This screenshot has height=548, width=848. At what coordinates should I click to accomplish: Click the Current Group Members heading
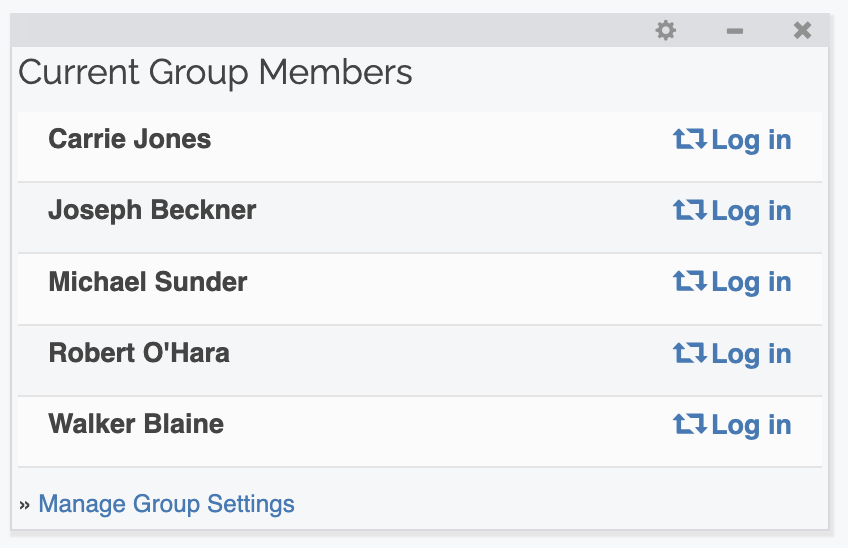(215, 73)
